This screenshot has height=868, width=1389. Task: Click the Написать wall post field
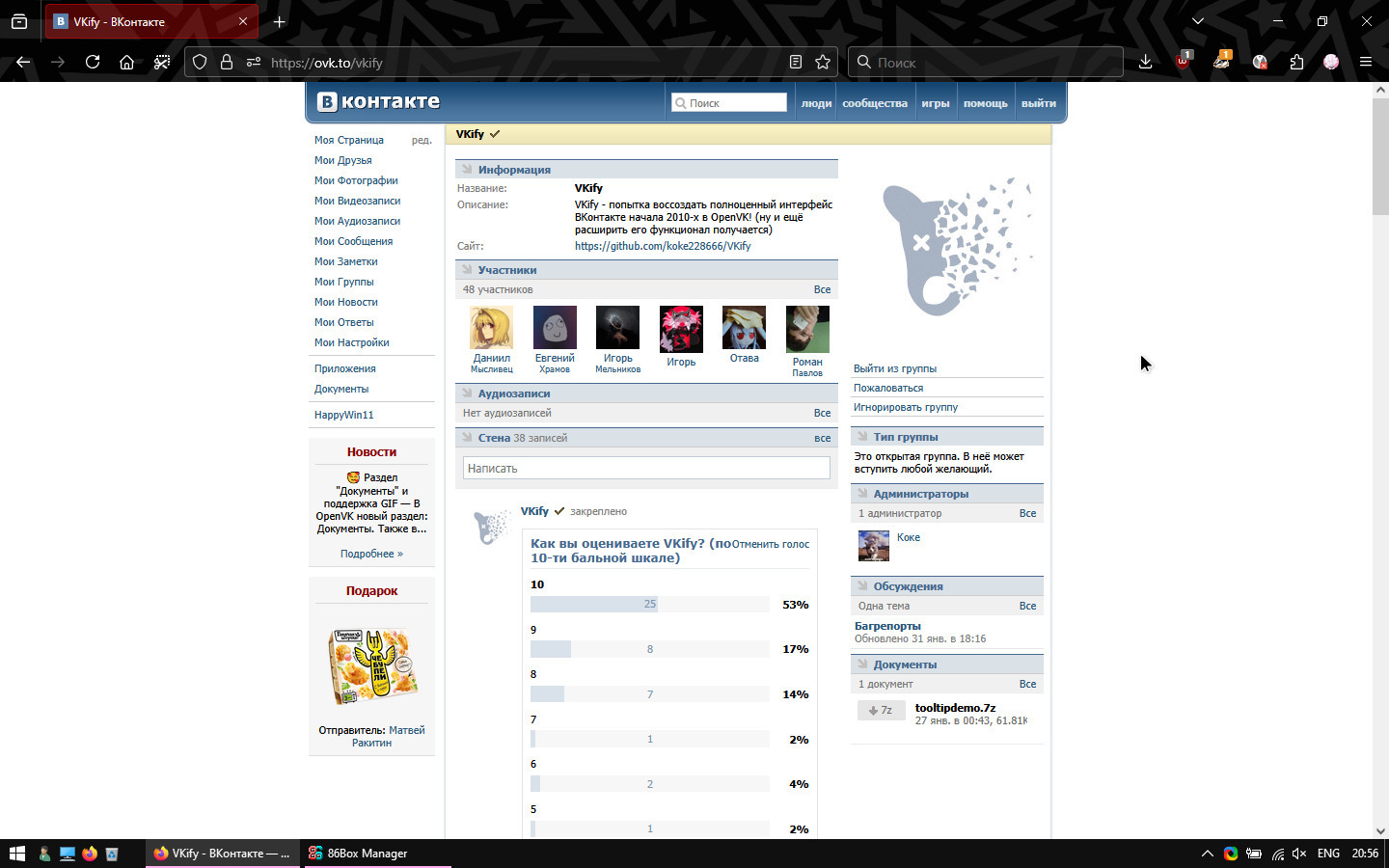646,468
